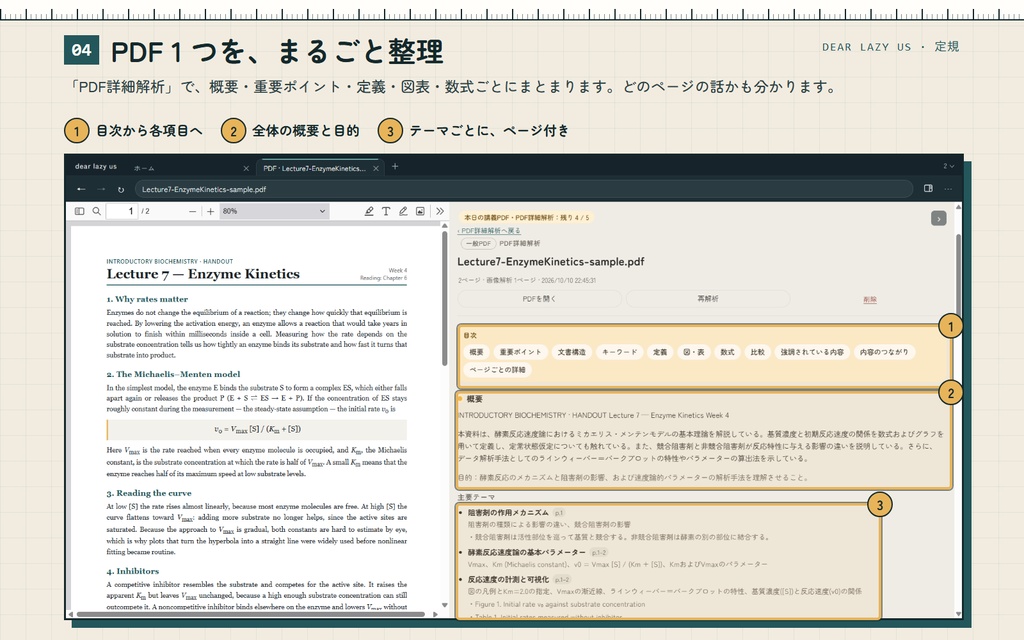Click the theme title '反応速度の計測と可視化'
Viewport: 1024px width, 640px height.
tap(508, 580)
